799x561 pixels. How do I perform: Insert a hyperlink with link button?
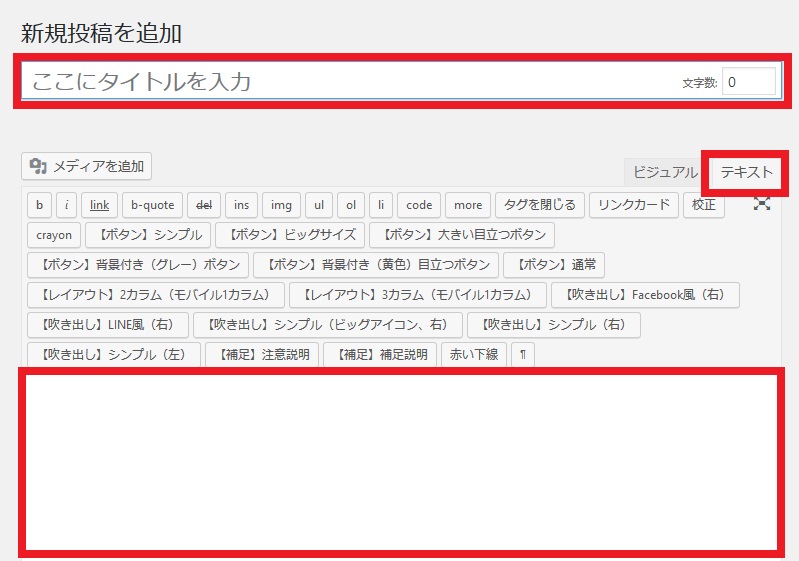tap(99, 205)
